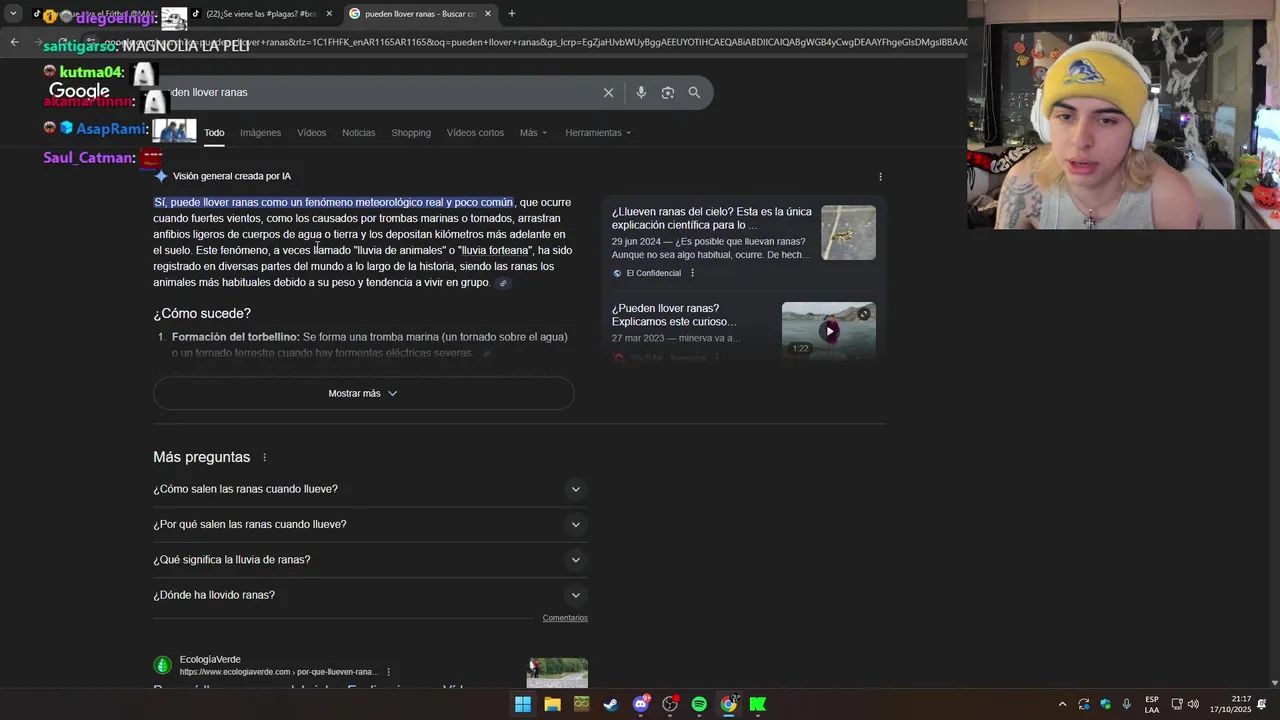Screen dimensions: 1280x720
Task: Click the EcologíaVerde result thumbnail
Action: point(557,672)
